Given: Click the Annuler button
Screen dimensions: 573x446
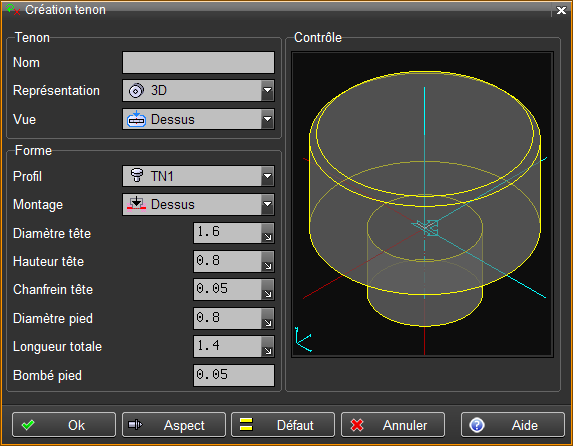Looking at the screenshot, I should 393,425.
